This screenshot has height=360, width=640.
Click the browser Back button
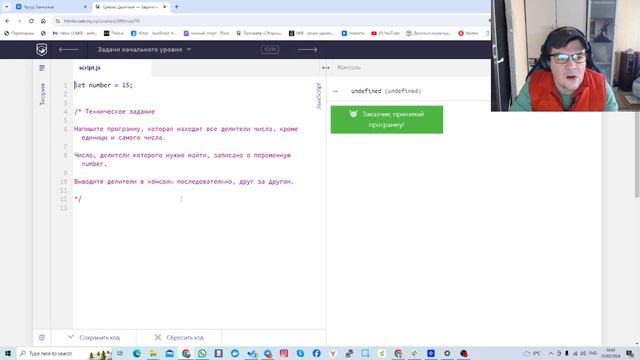tap(7, 21)
